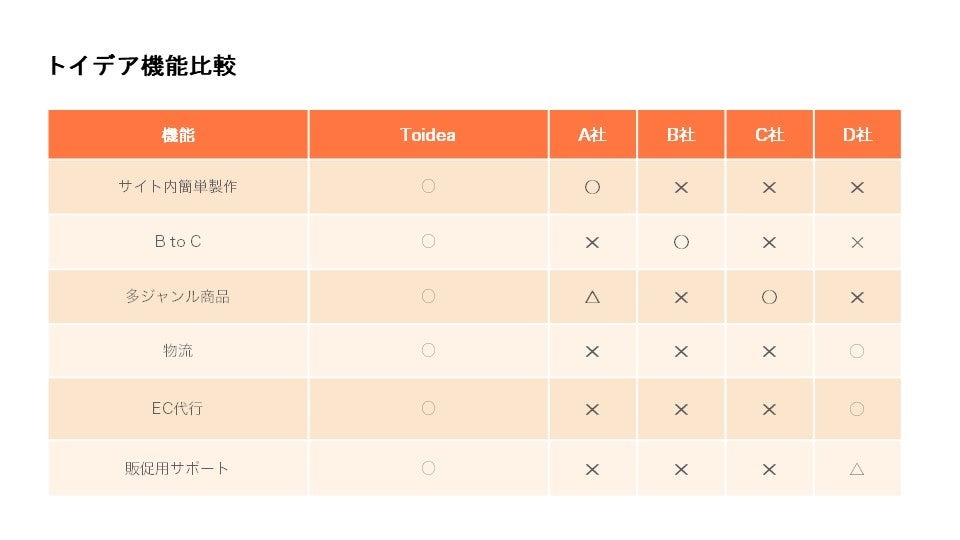Screen dimensions: 960x540
Task: Click the A社 column header
Action: point(592,135)
